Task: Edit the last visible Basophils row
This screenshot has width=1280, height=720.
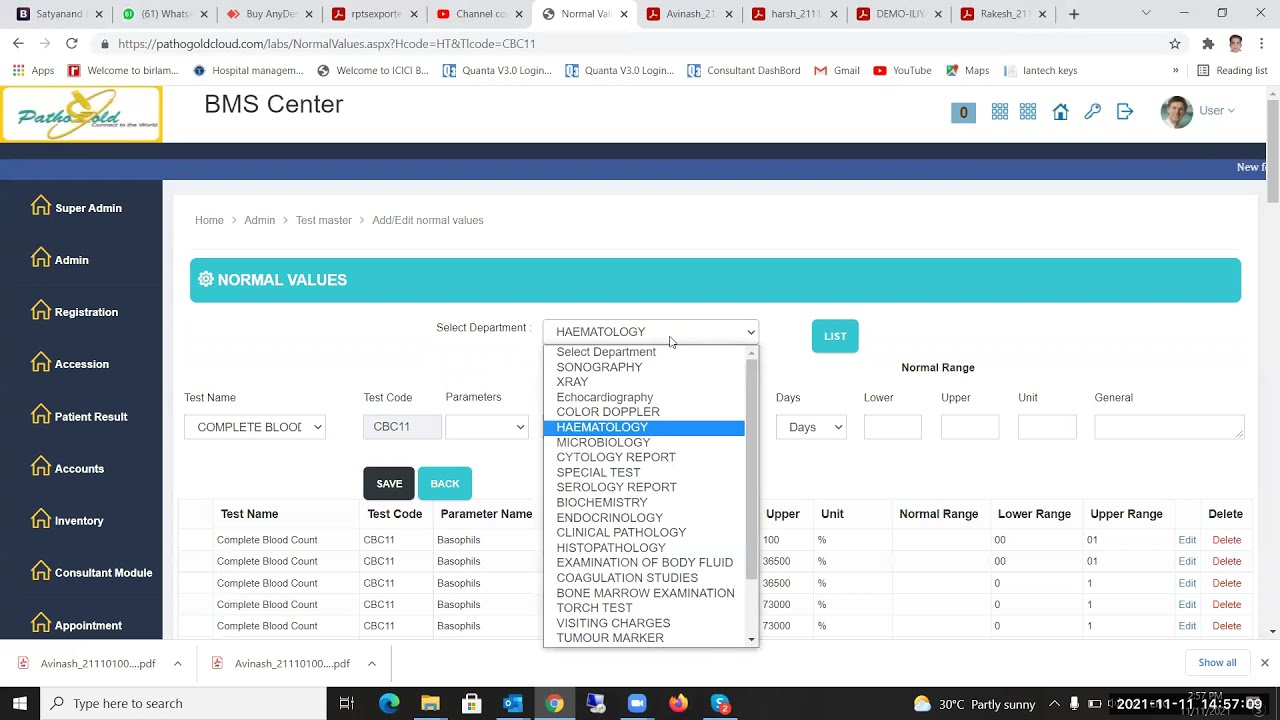Action: tap(1187, 626)
